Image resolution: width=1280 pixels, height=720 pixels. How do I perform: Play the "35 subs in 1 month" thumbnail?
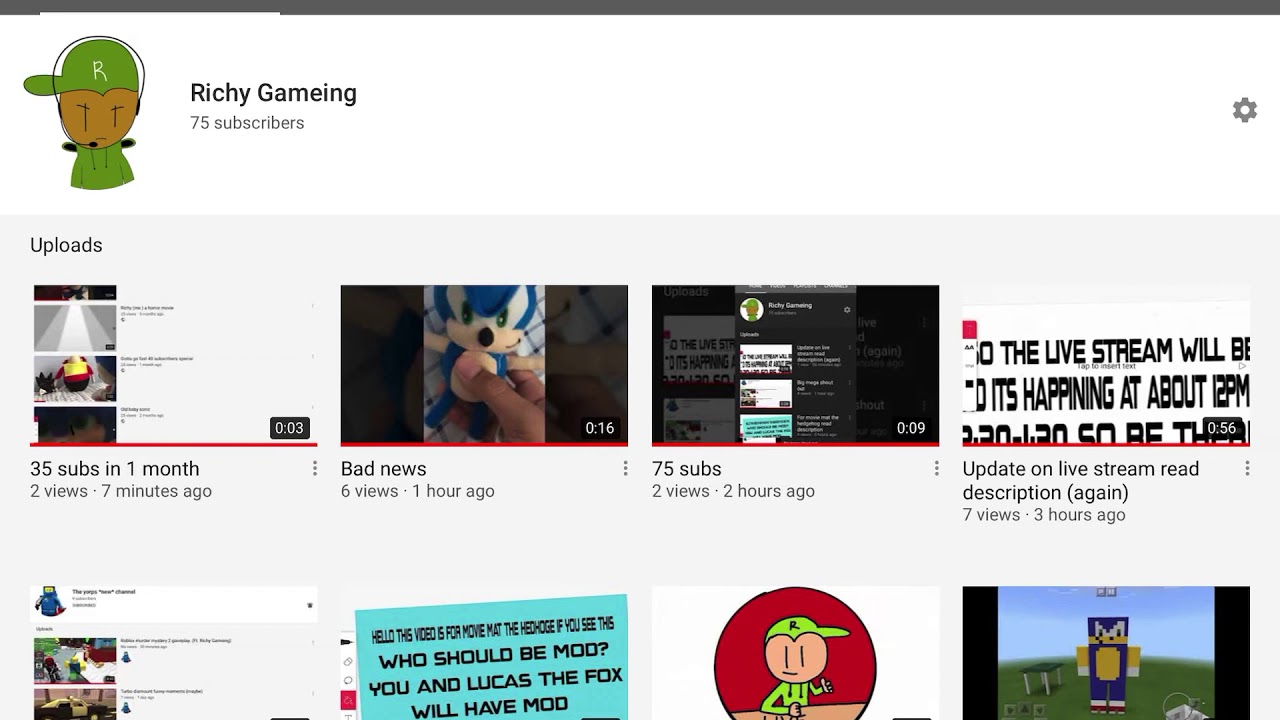[x=173, y=365]
